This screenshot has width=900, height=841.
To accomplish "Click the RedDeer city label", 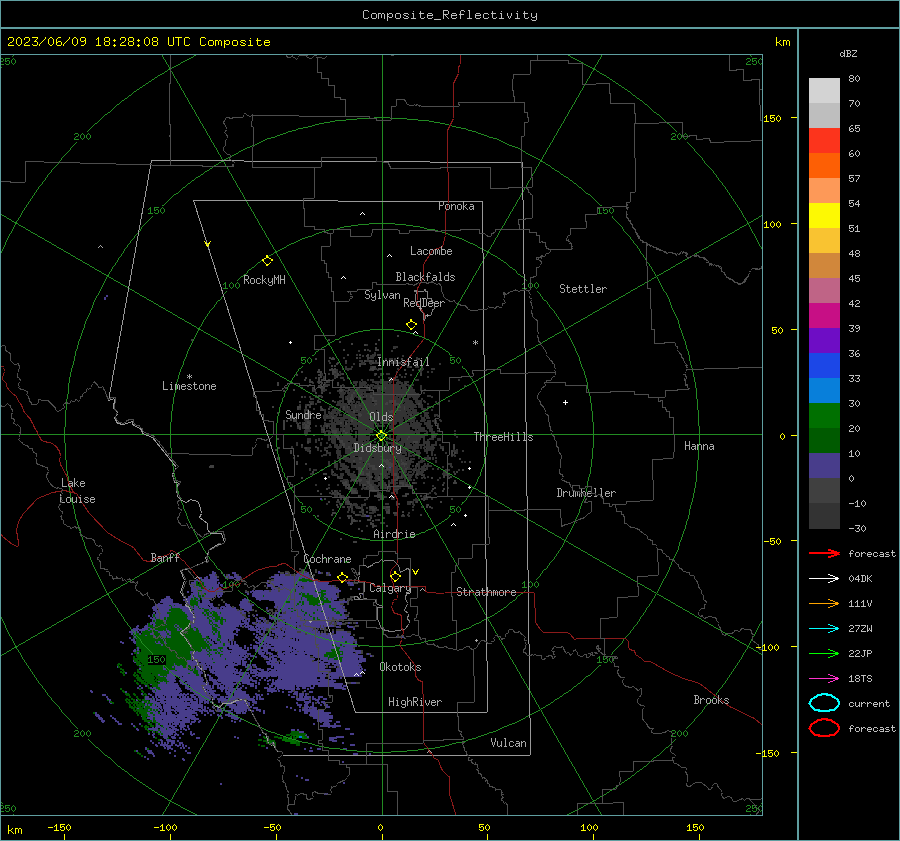I will tap(424, 303).
